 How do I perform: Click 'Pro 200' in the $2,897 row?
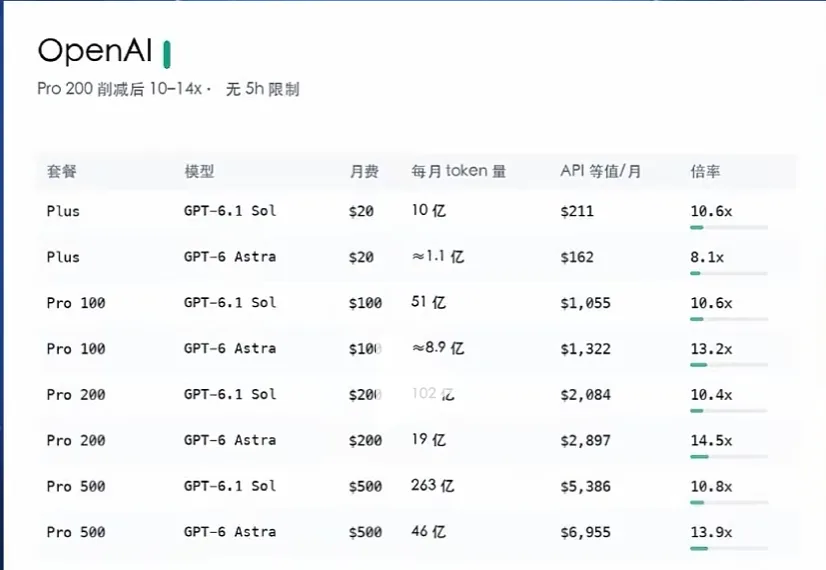pyautogui.click(x=76, y=440)
